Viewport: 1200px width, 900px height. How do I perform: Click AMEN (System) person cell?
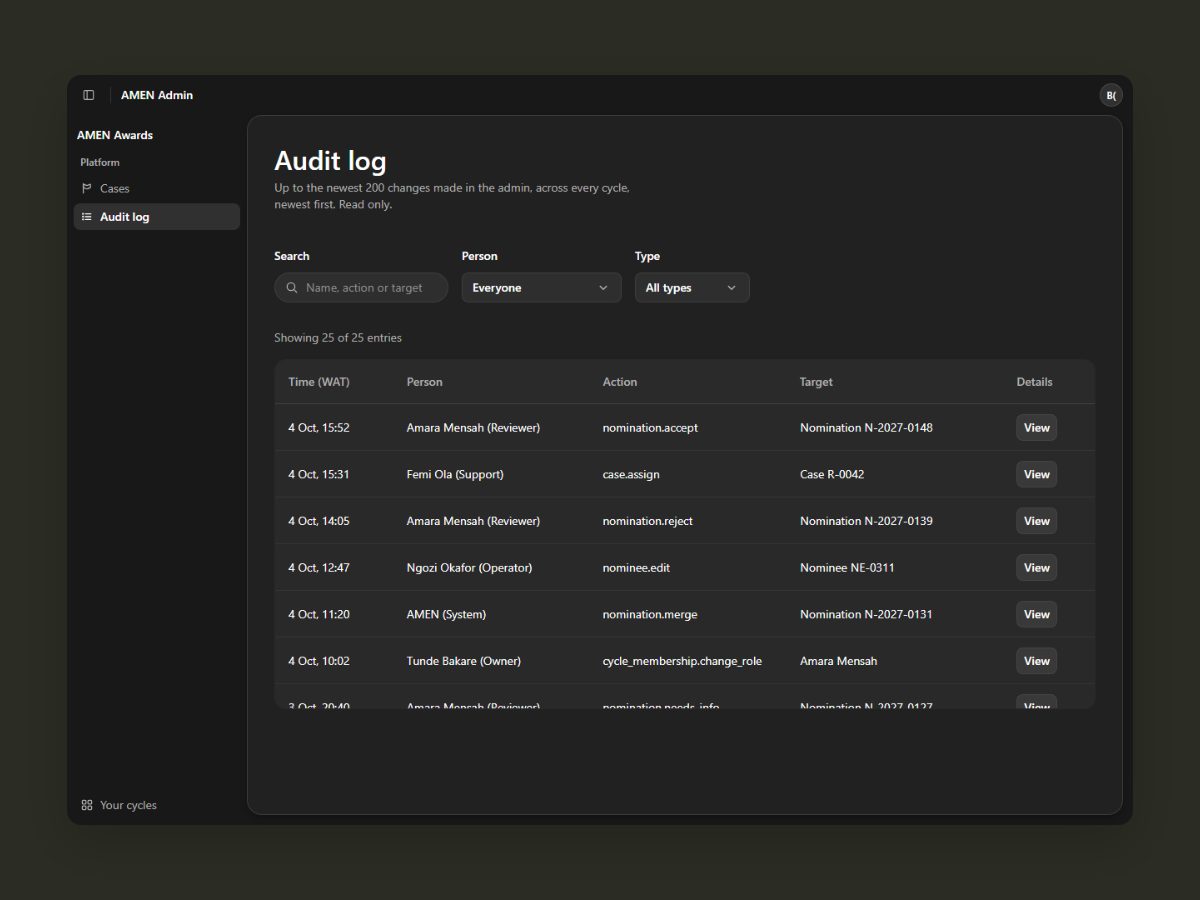446,614
